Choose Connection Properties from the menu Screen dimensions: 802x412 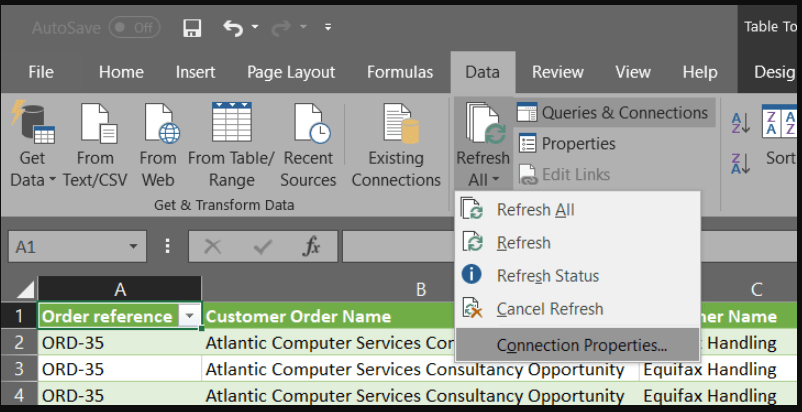tap(581, 345)
